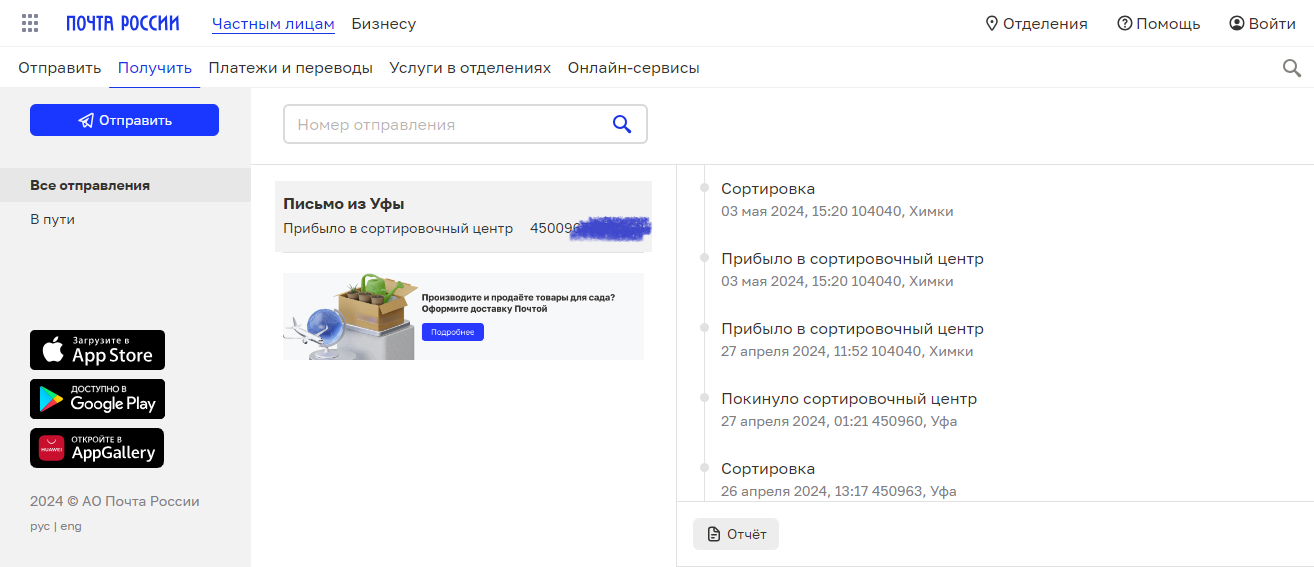Open Онлайн-сервисы menu
This screenshot has width=1314, height=567.
coord(634,68)
